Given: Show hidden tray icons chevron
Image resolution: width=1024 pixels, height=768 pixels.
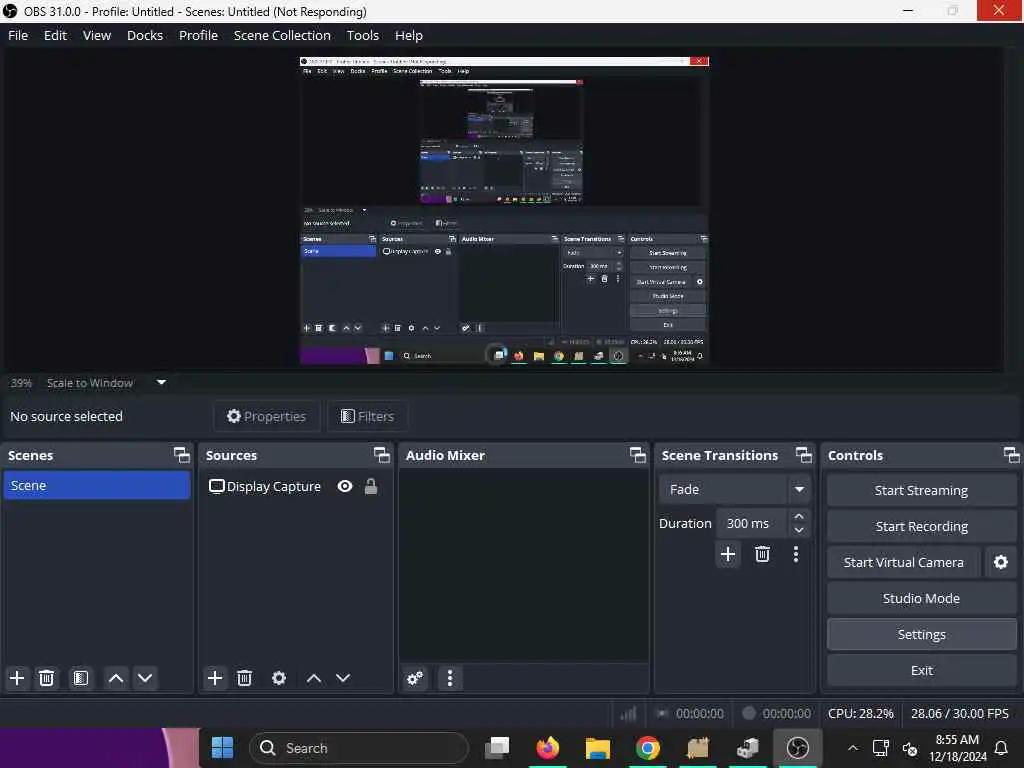Looking at the screenshot, I should coord(852,748).
